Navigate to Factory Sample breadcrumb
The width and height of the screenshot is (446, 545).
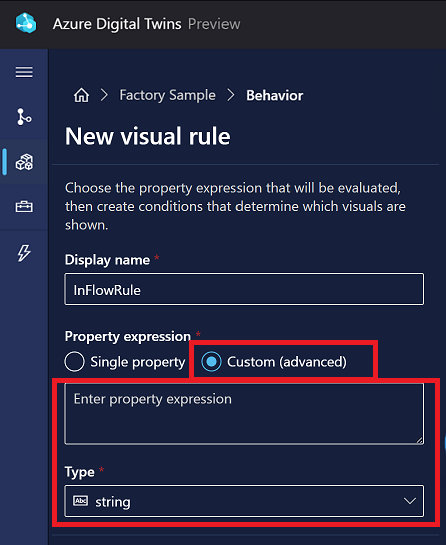tap(168, 95)
